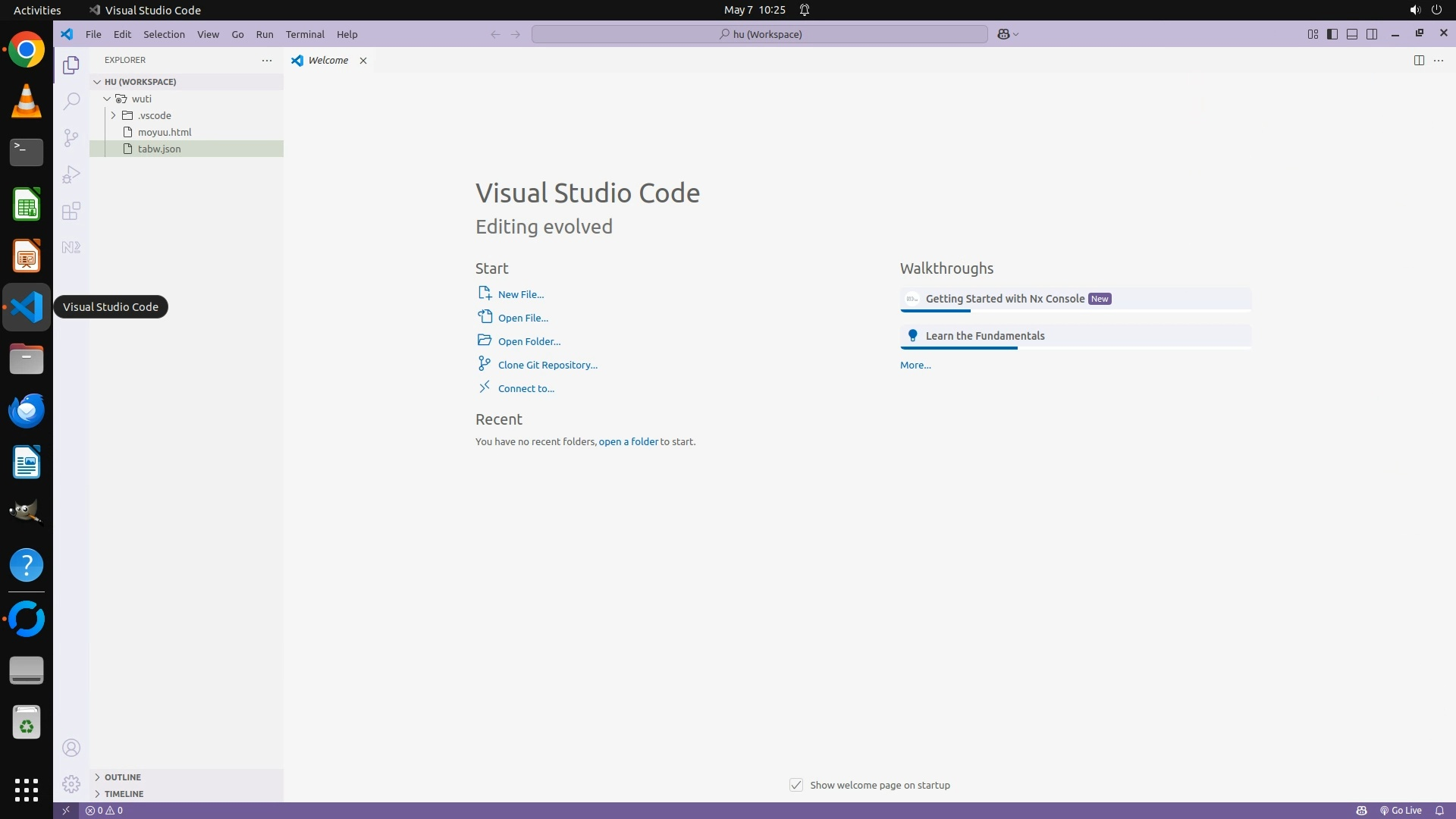Expand the TIMELINE section
Image resolution: width=1456 pixels, height=819 pixels.
[x=124, y=794]
